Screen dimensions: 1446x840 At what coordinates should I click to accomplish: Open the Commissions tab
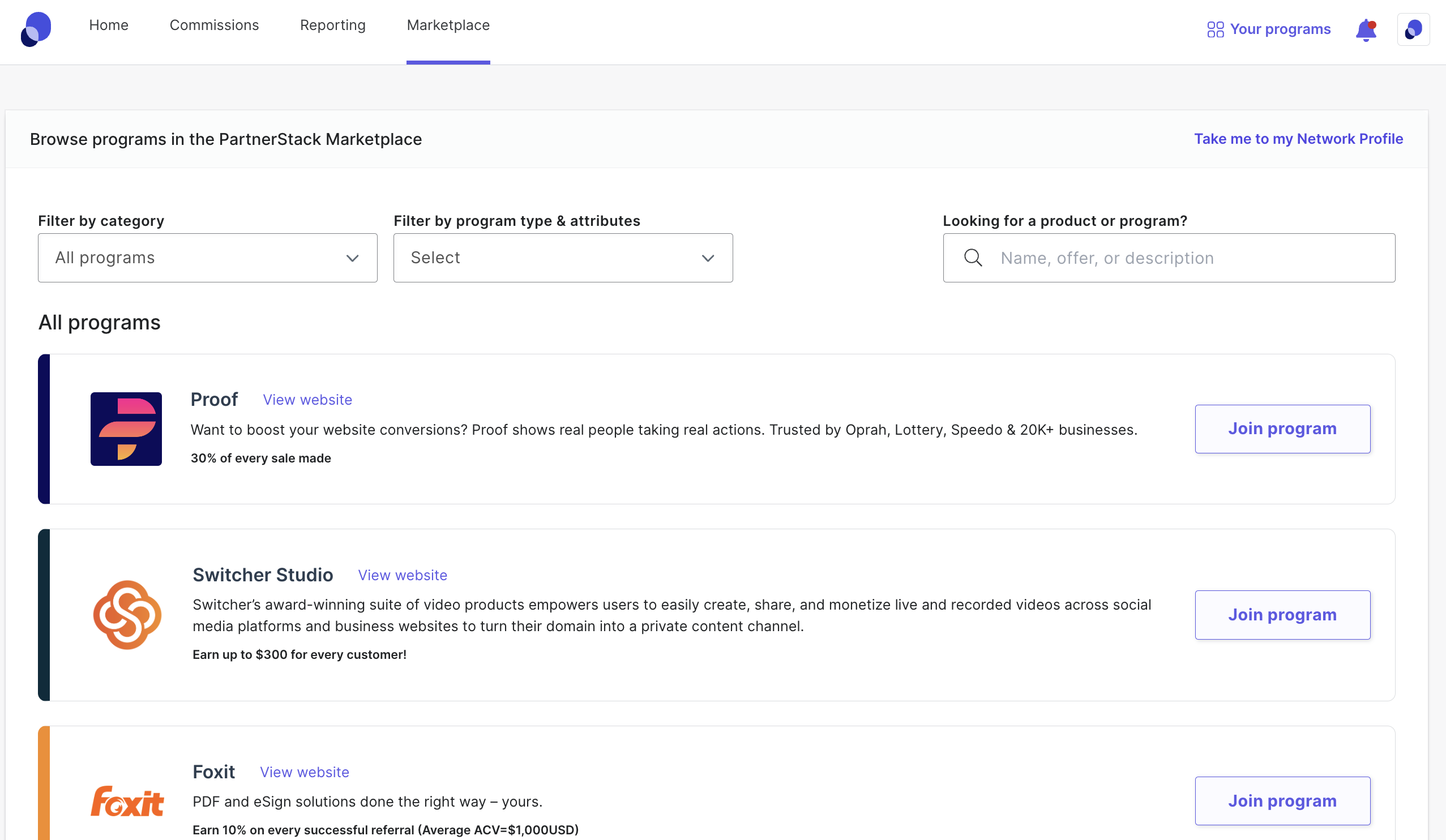pos(214,25)
